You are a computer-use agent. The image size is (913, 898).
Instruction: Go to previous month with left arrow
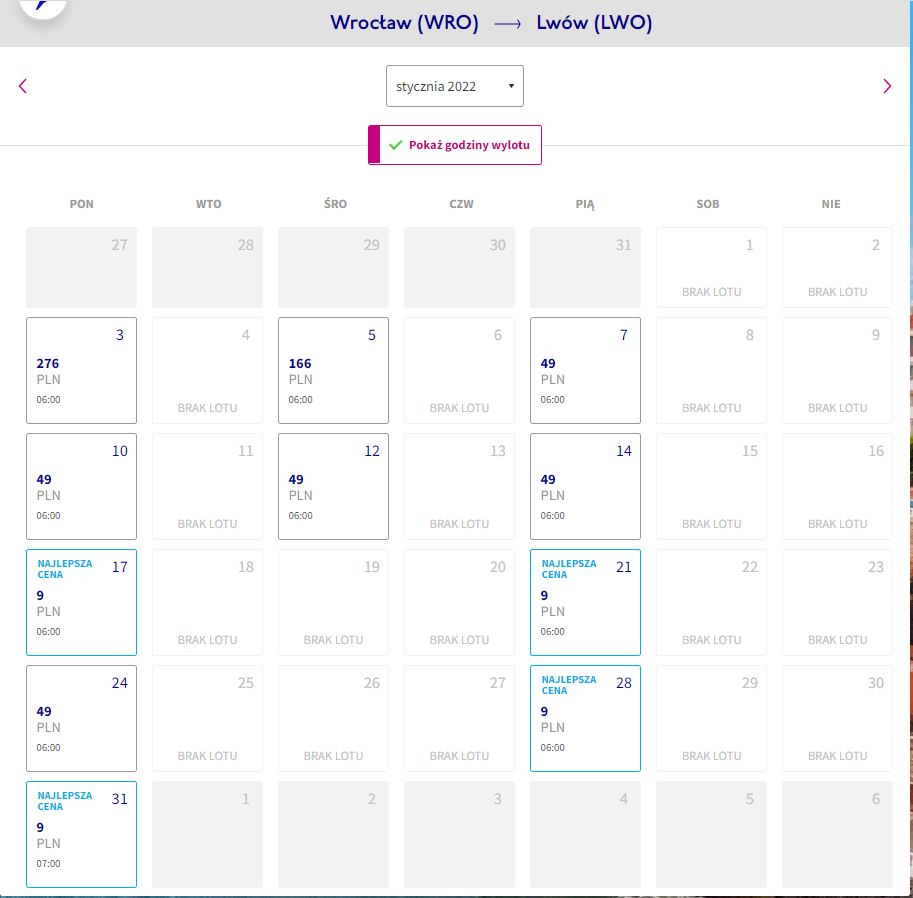[23, 86]
